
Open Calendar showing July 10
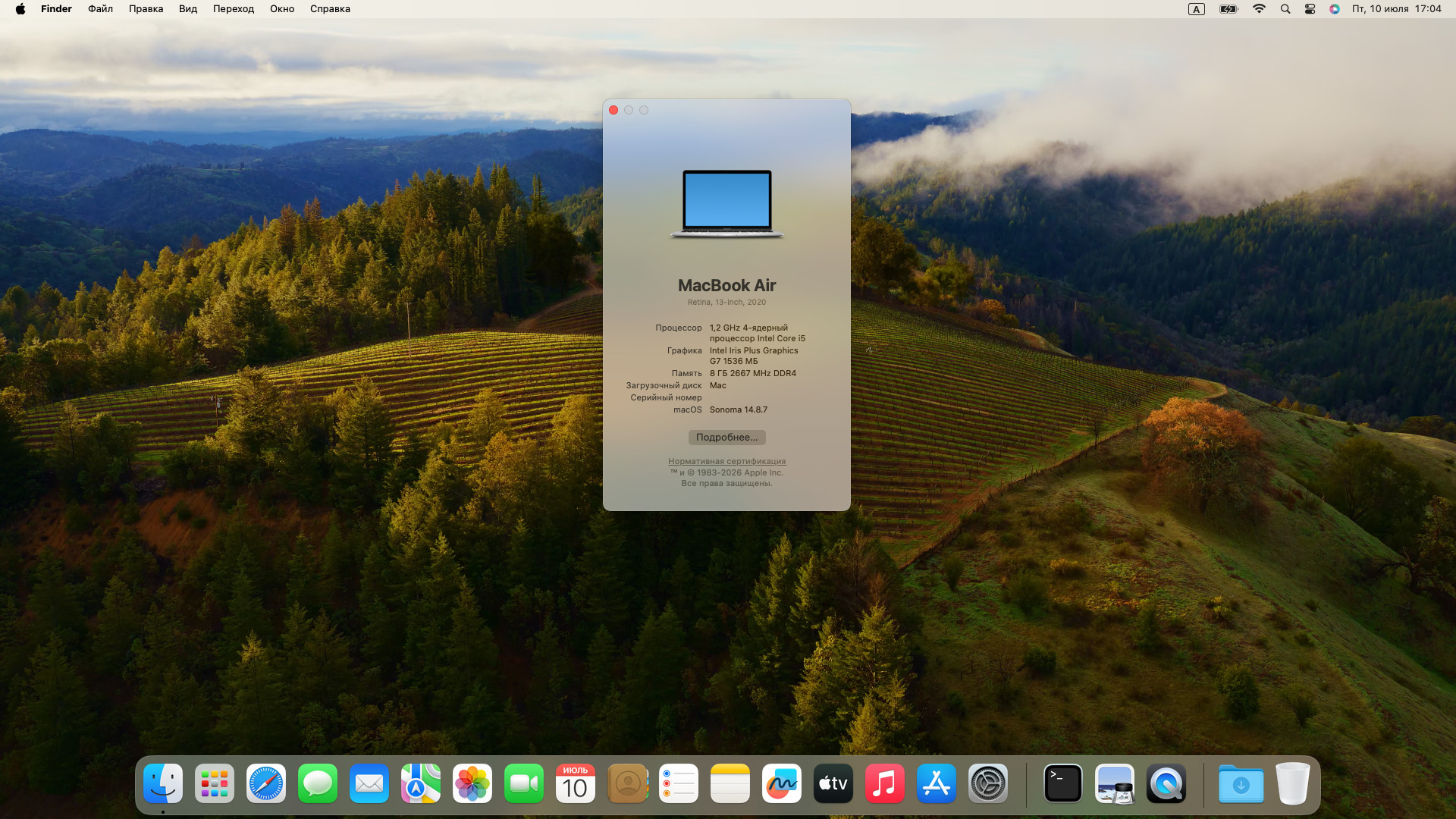pos(576,783)
